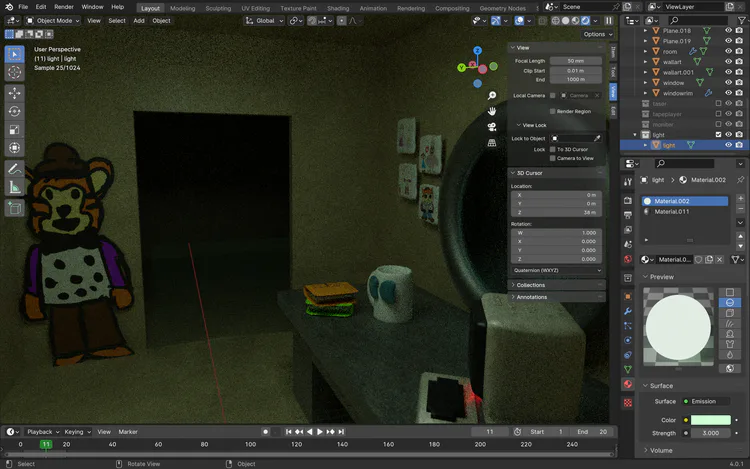Image resolution: width=750 pixels, height=469 pixels.
Task: Activate the Transform tool
Action: click(14, 148)
